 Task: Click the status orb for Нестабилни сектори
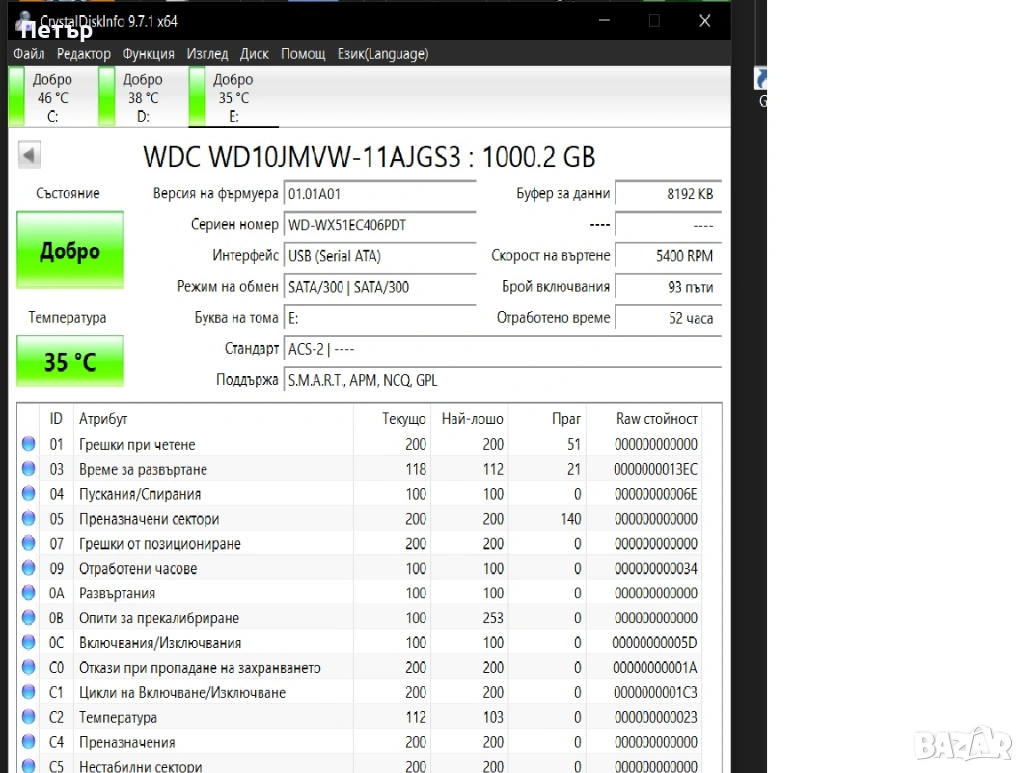[29, 767]
